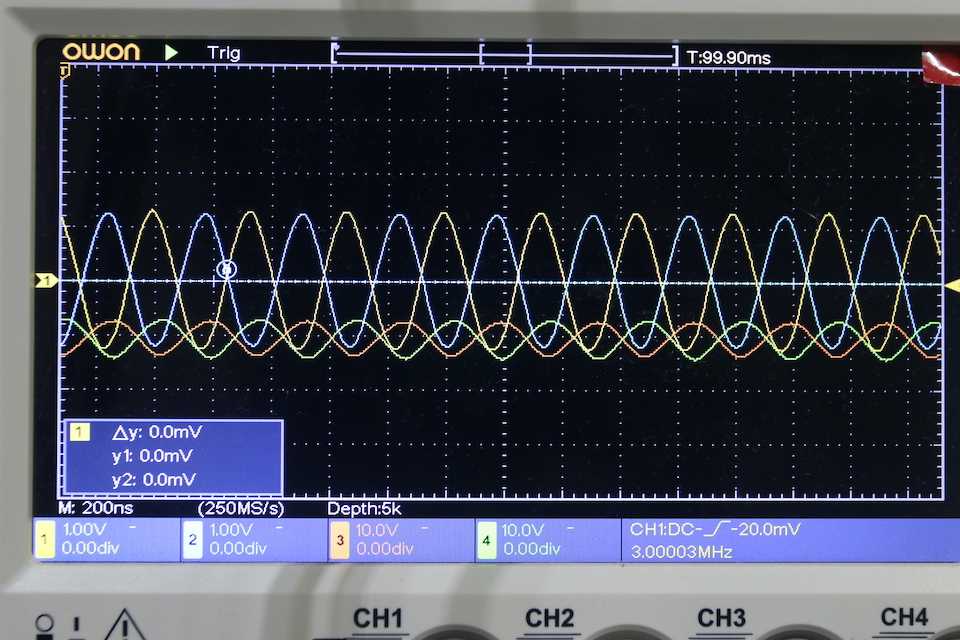The image size is (960, 640).
Task: Click the T:99.90ms horizontal position readout
Action: click(729, 58)
